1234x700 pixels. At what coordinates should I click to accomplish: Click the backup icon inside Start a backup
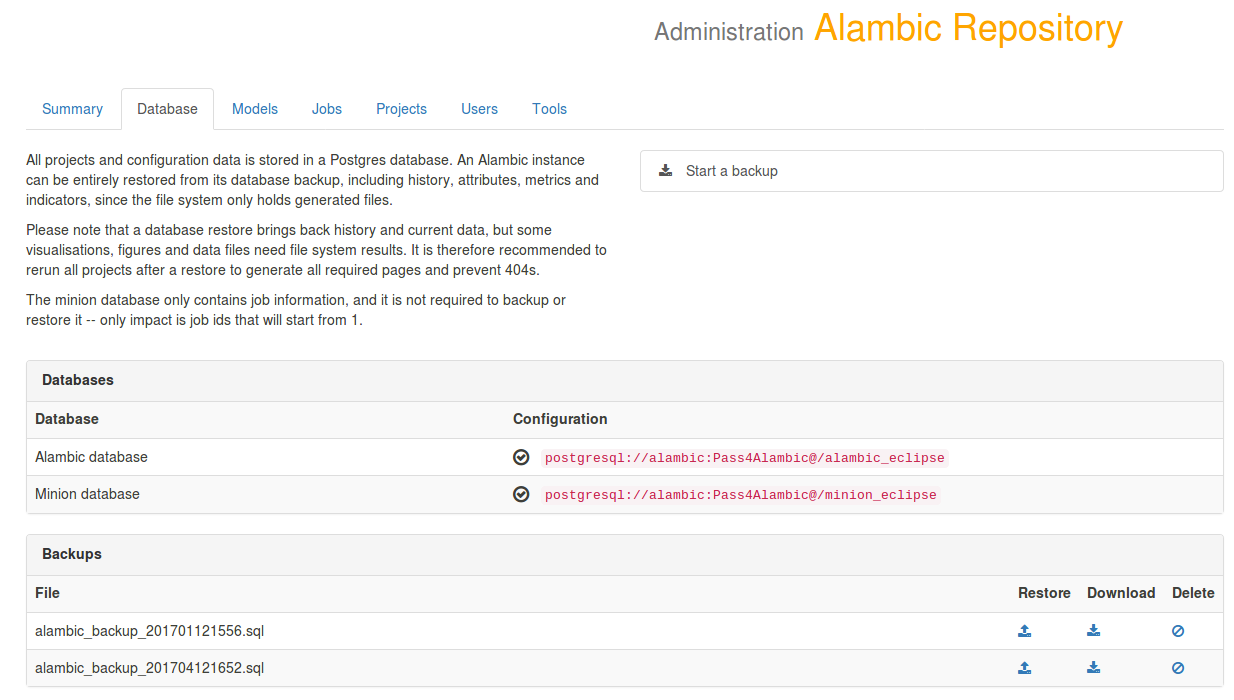(x=665, y=170)
